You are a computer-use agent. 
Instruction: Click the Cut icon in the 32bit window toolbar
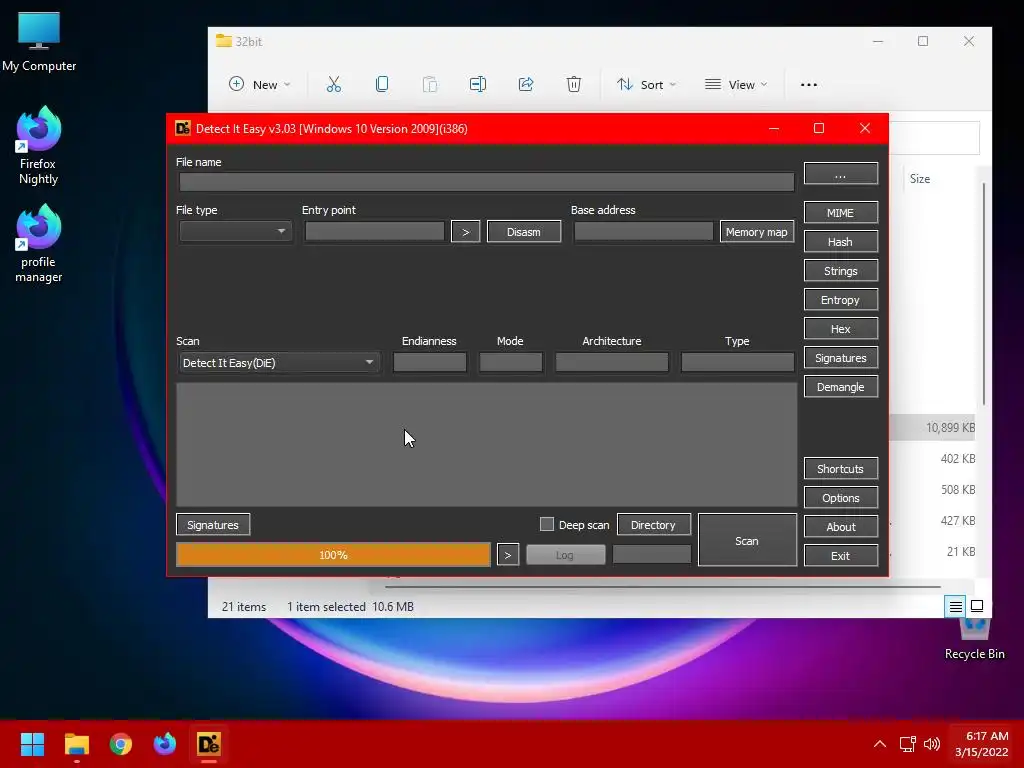[334, 84]
